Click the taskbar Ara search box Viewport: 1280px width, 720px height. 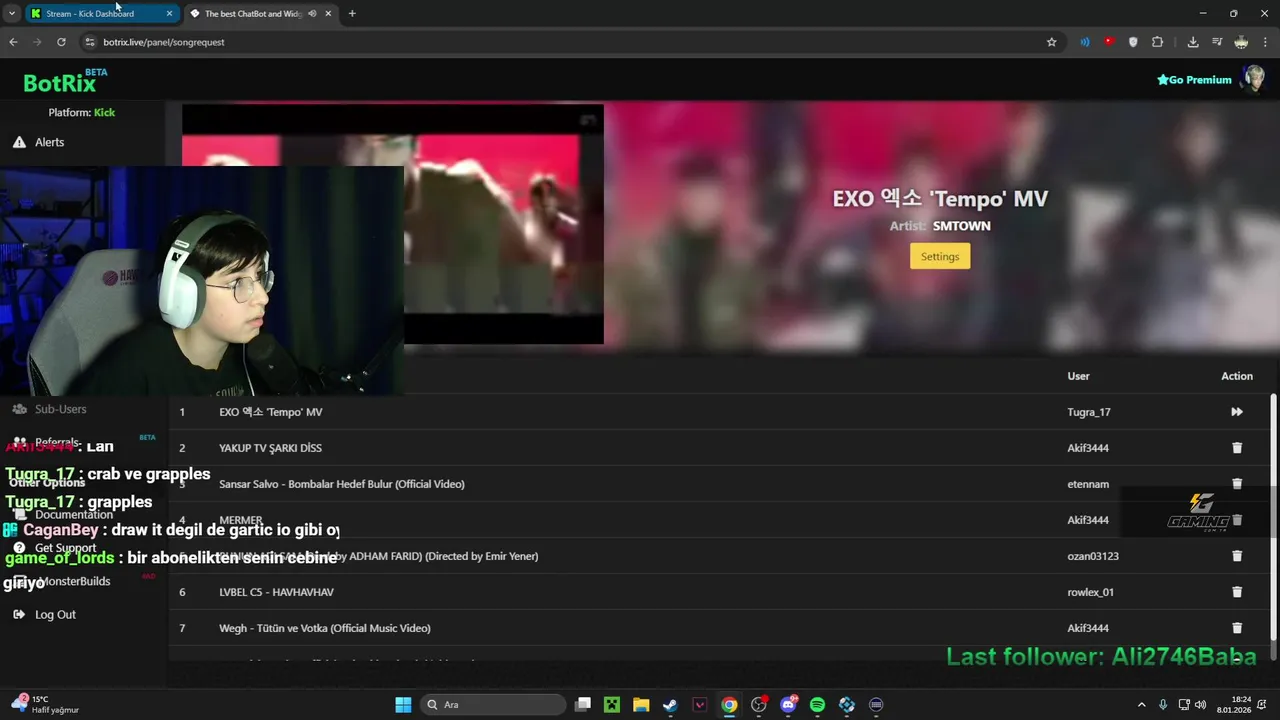[495, 705]
